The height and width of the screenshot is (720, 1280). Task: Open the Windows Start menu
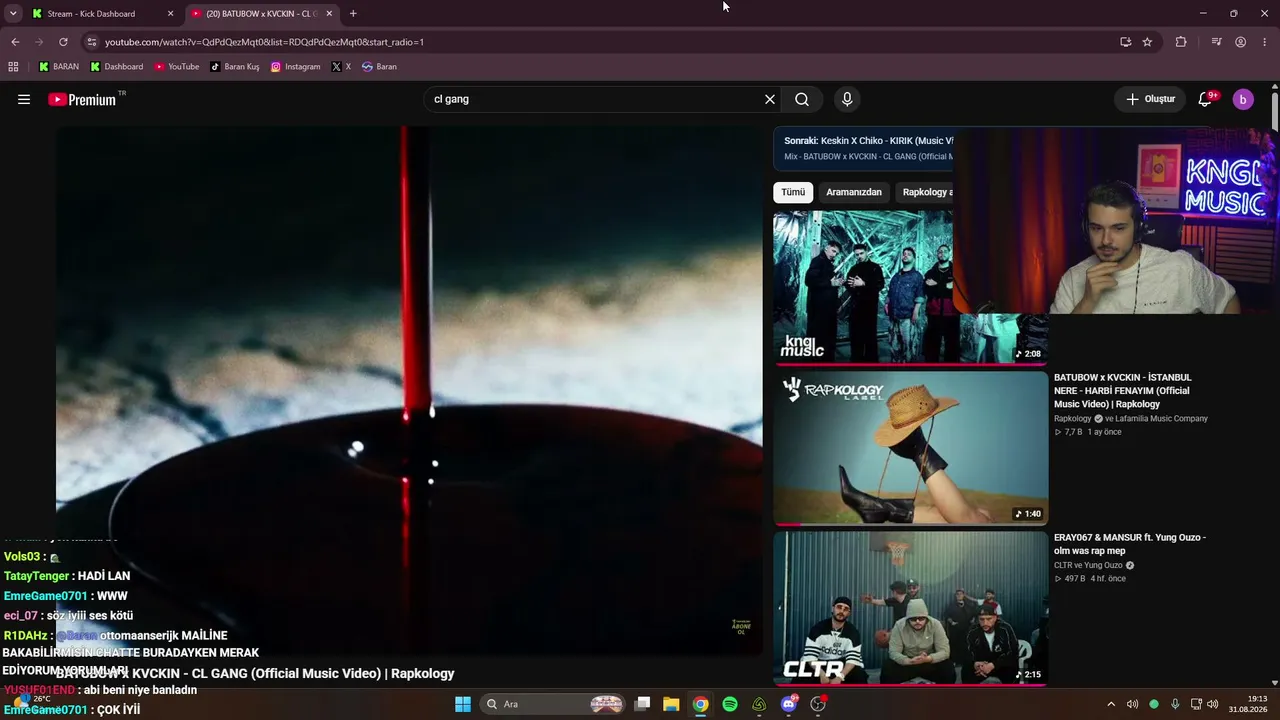(463, 704)
